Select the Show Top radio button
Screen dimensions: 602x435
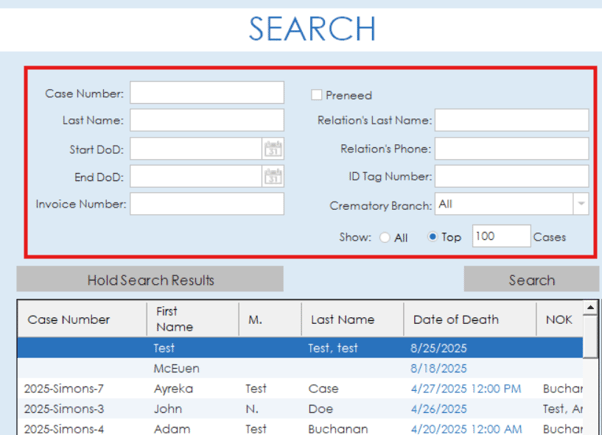click(432, 238)
